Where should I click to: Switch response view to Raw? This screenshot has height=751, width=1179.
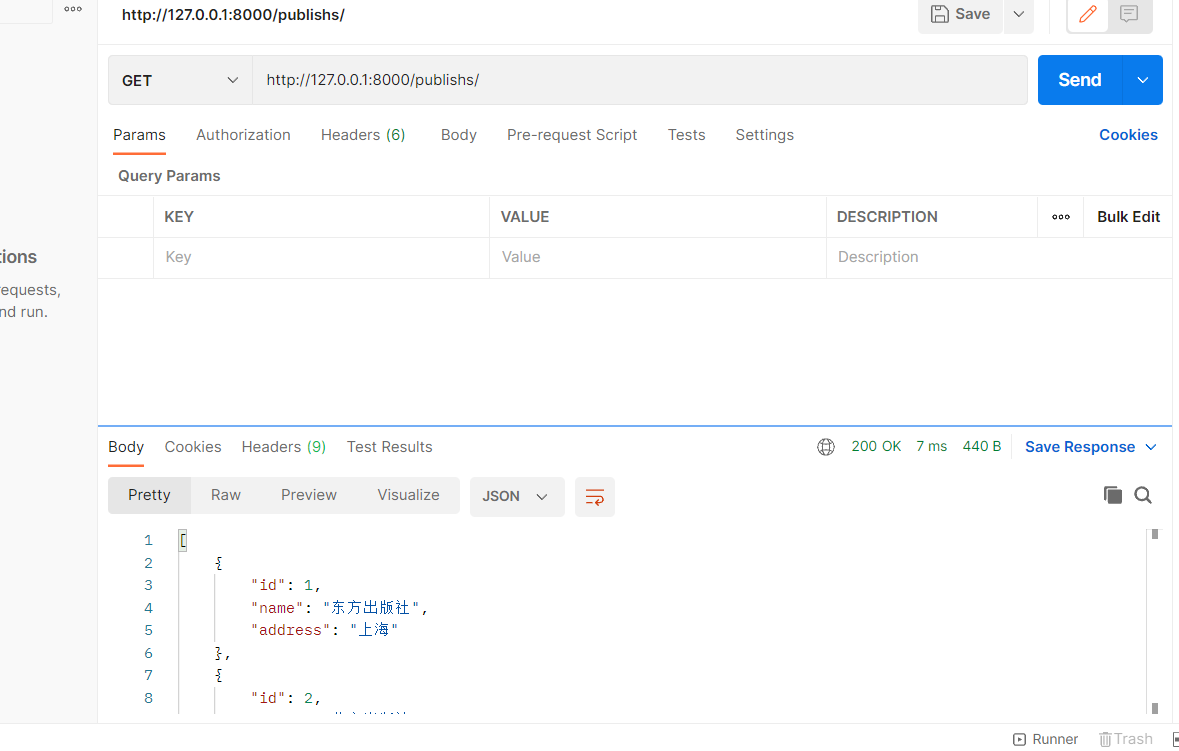(x=226, y=495)
